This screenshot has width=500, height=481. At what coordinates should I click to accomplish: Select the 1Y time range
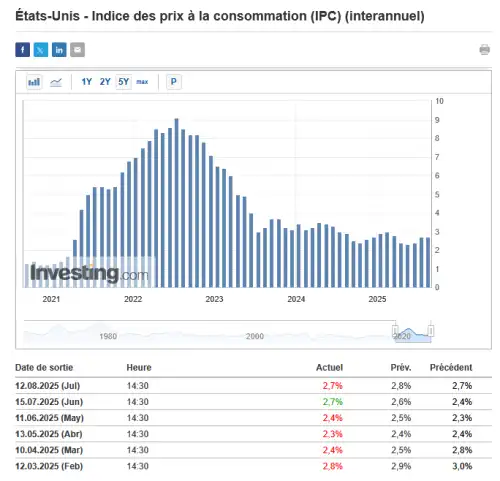point(87,82)
